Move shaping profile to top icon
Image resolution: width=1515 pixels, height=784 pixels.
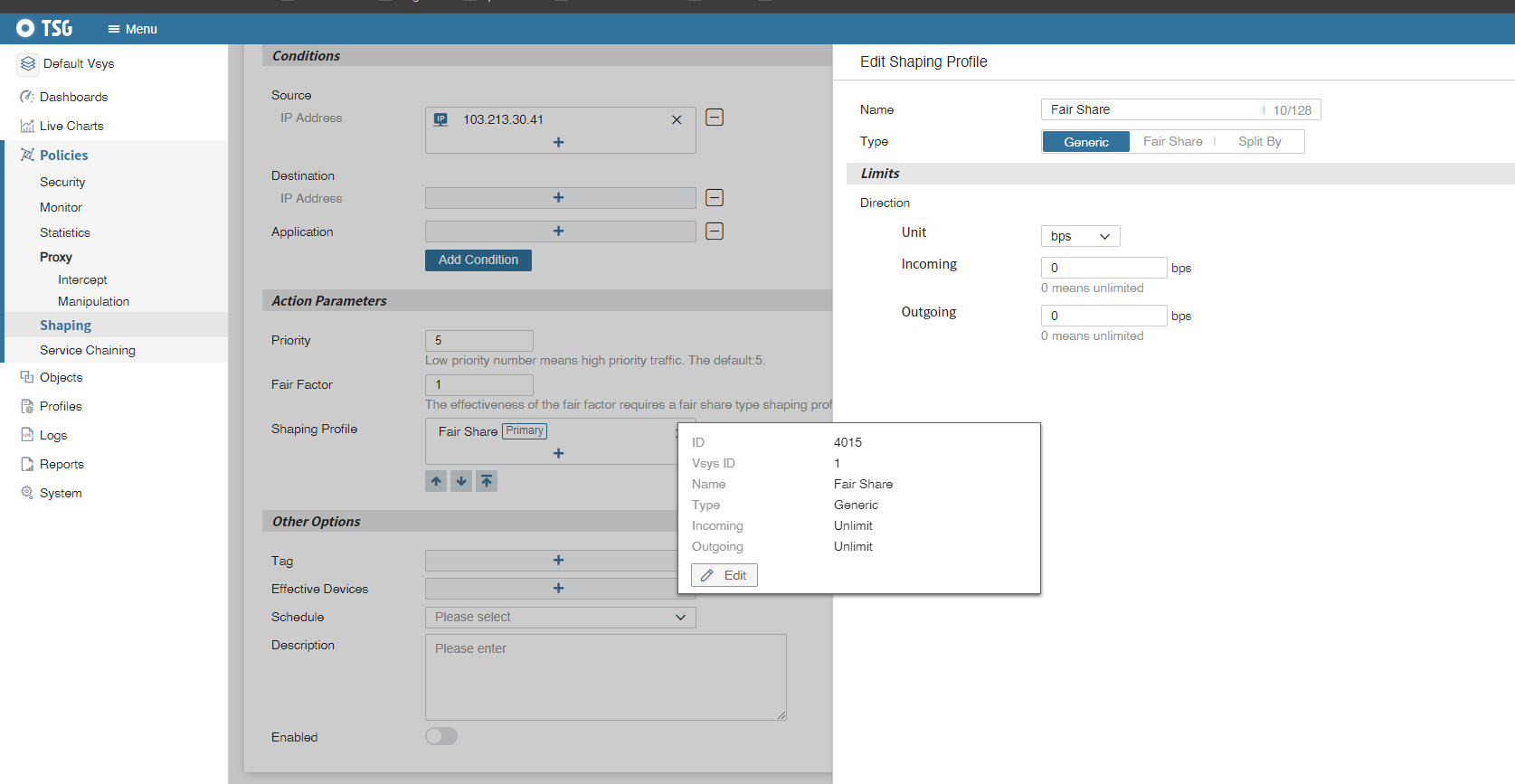(487, 481)
